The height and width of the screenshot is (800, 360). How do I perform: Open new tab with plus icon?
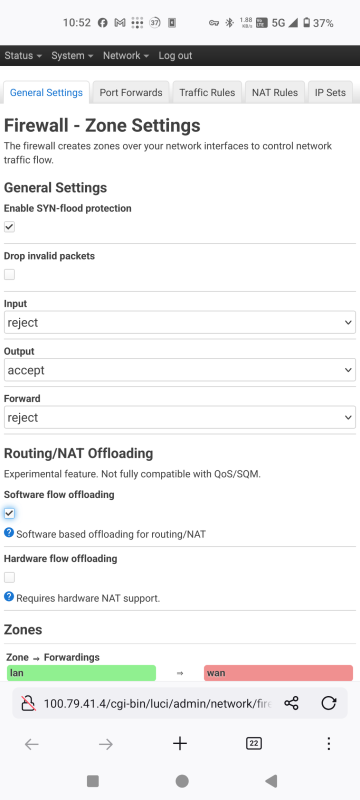click(179, 744)
